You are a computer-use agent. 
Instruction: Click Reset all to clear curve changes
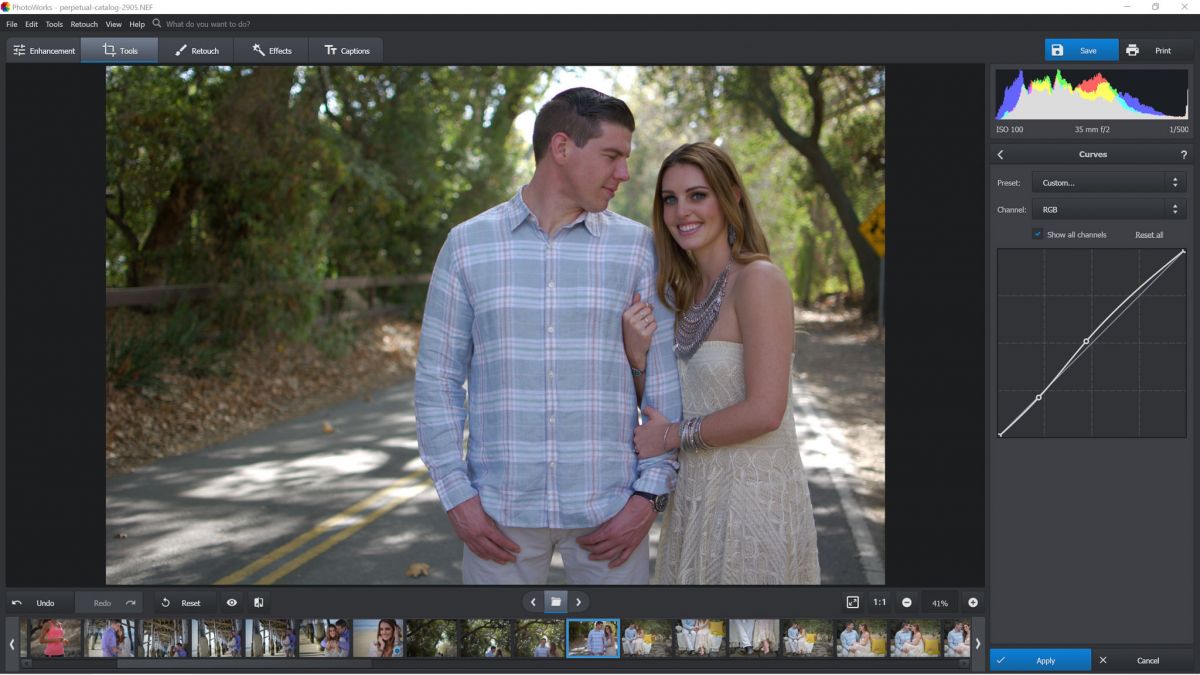click(x=1150, y=234)
